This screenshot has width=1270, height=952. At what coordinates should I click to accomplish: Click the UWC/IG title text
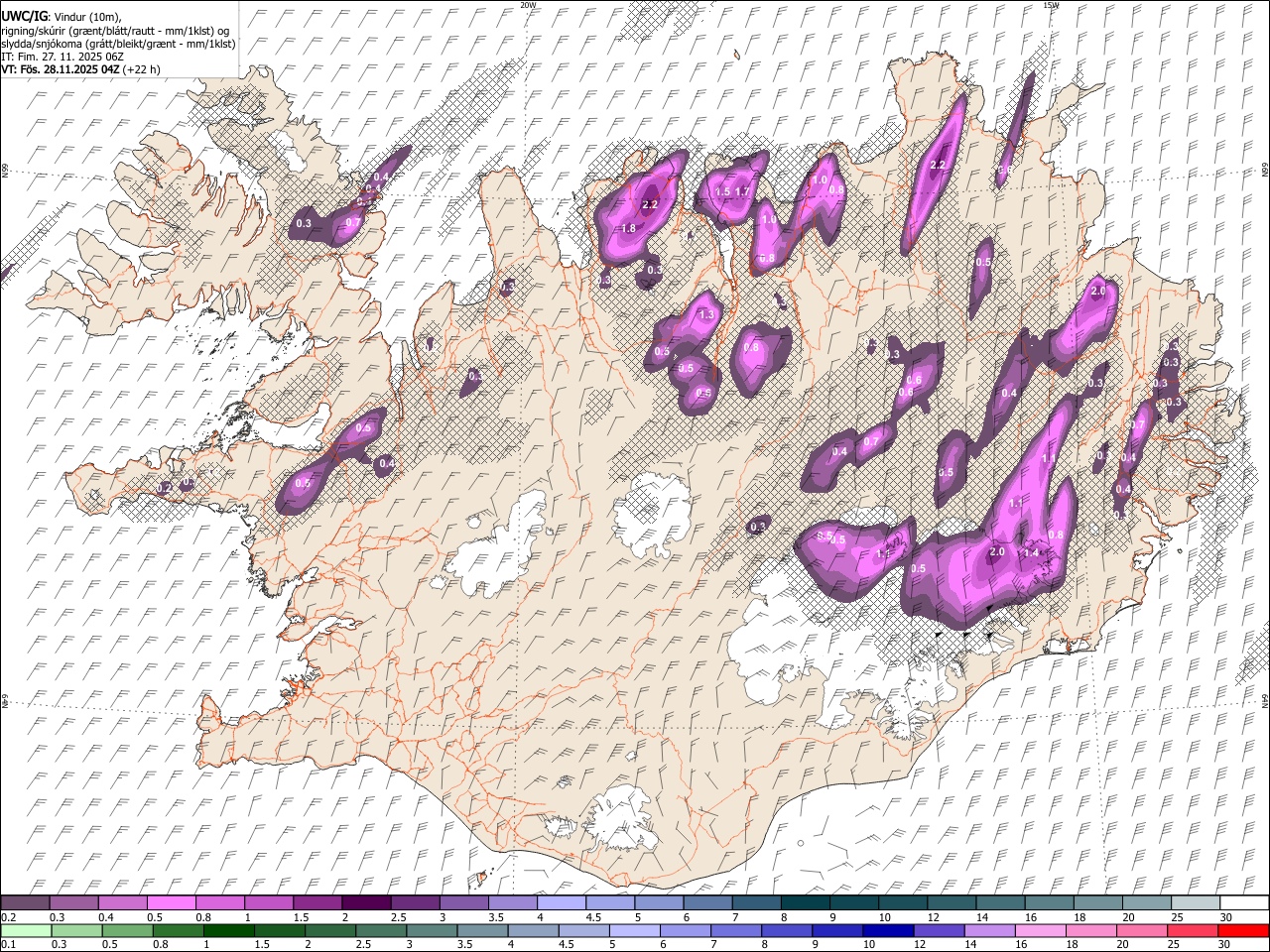click(x=24, y=17)
